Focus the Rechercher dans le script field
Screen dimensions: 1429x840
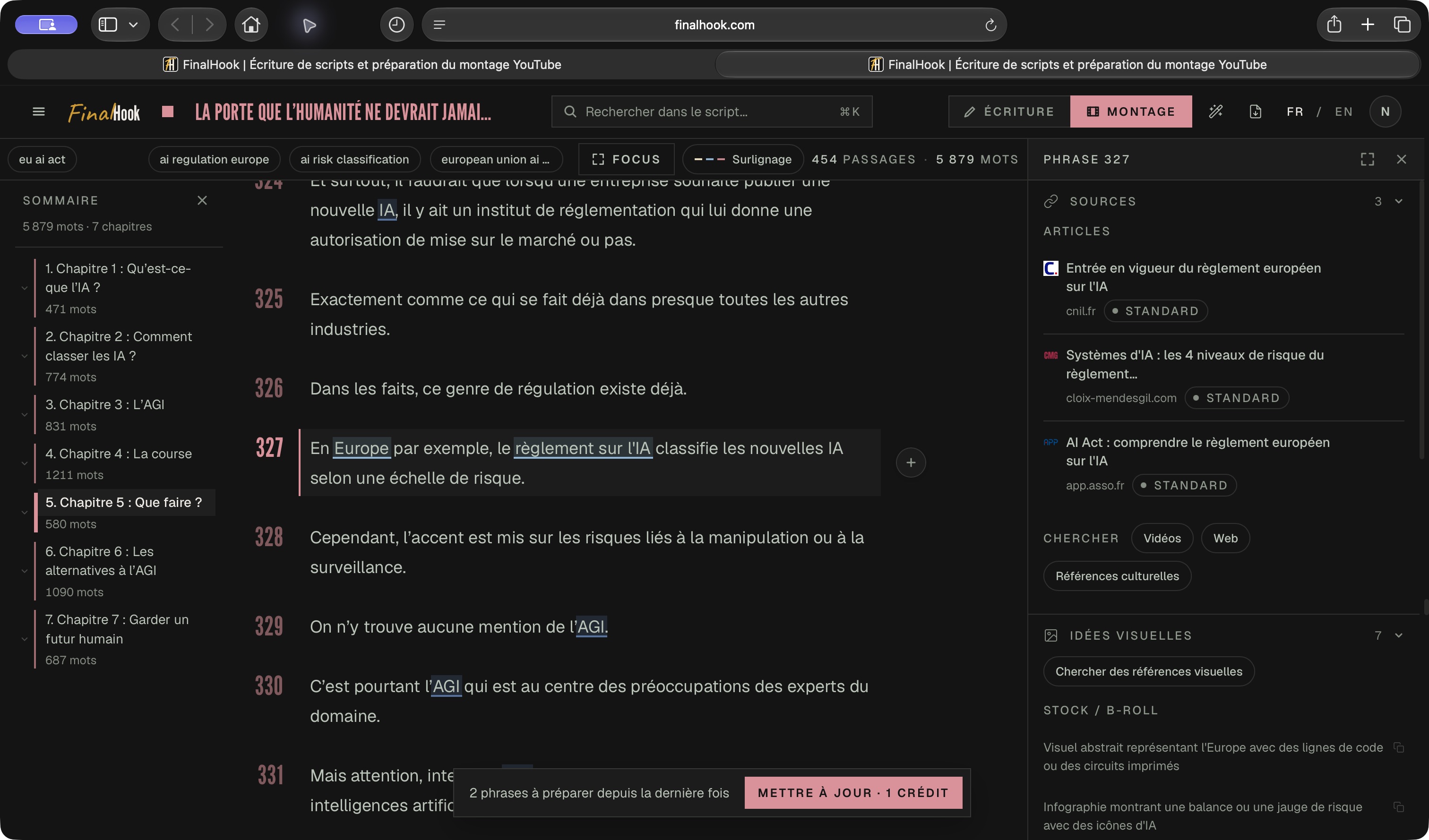[712, 111]
